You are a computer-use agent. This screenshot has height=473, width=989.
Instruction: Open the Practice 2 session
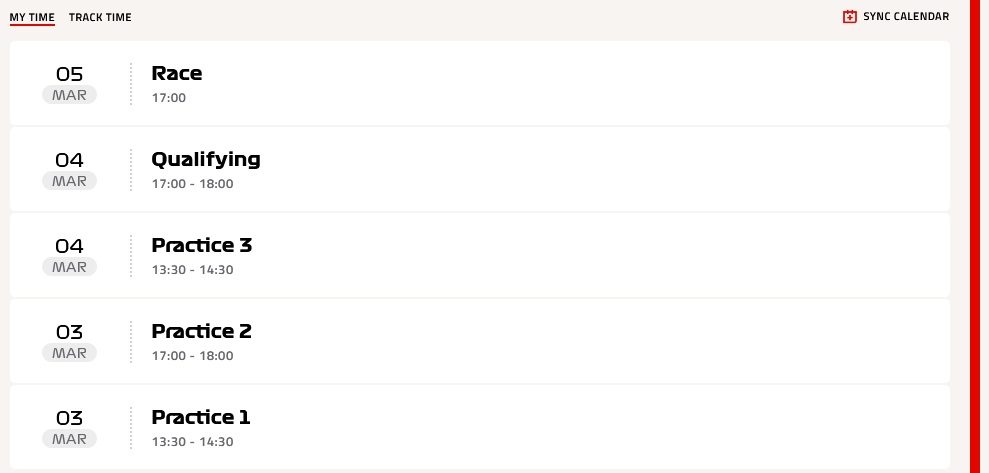(x=480, y=341)
